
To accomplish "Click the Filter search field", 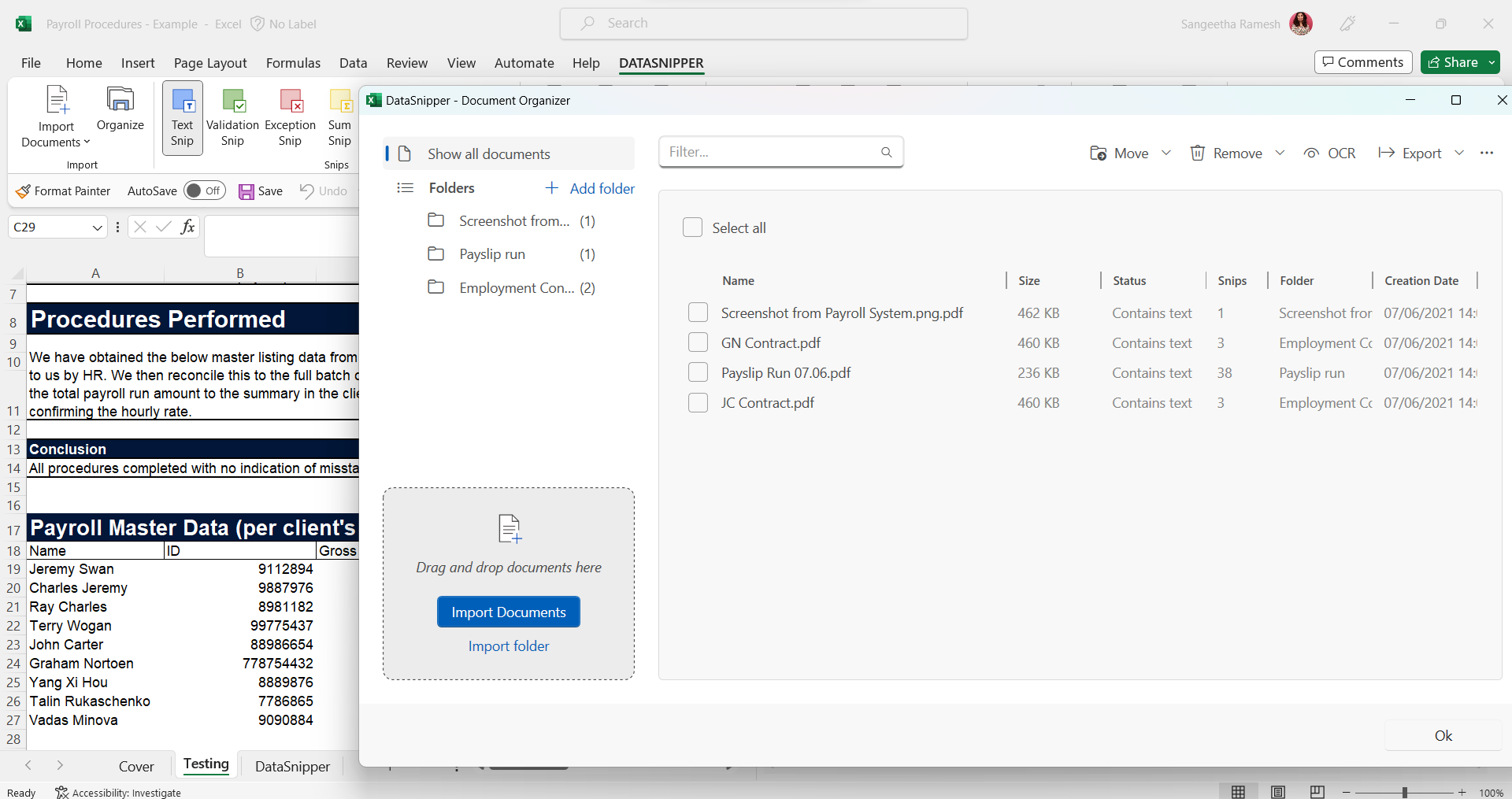I will click(772, 152).
